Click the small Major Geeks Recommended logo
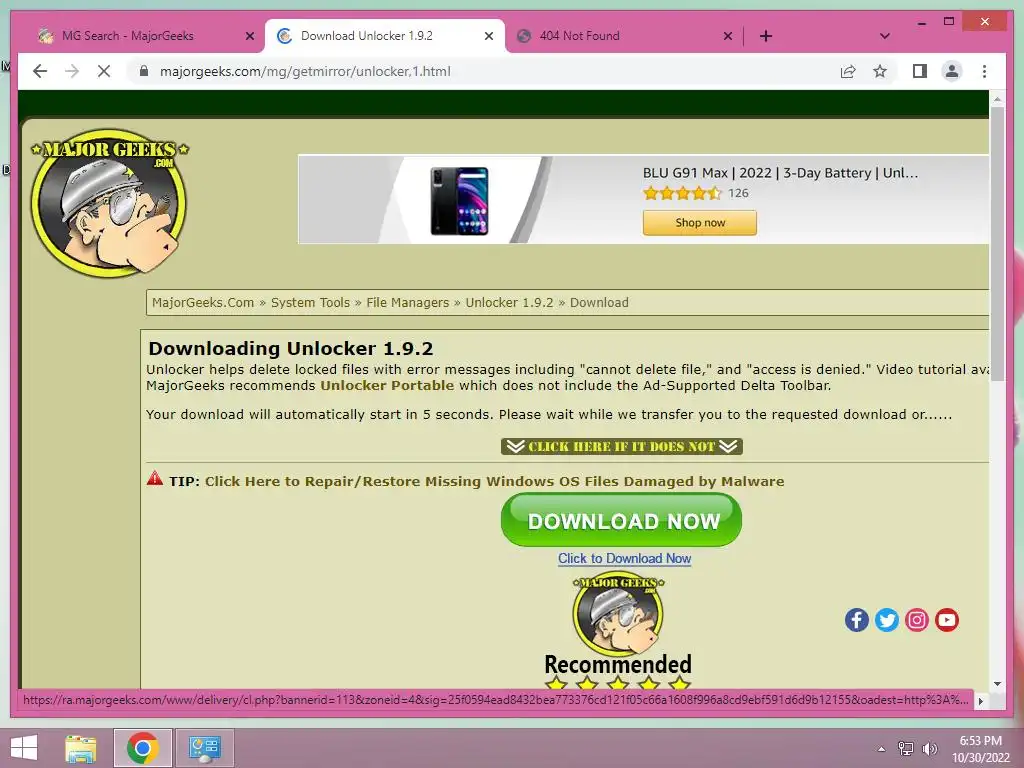The height and width of the screenshot is (768, 1024). (618, 614)
